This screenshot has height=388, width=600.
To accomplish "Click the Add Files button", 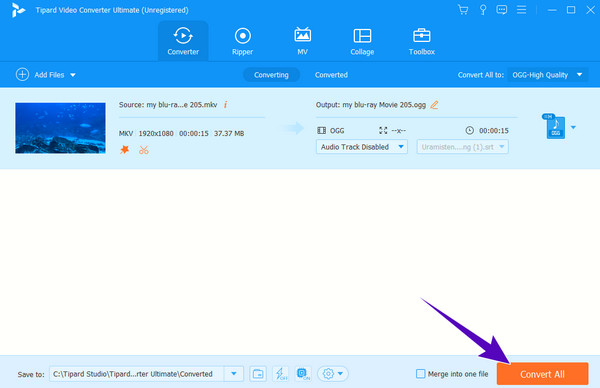I will coord(46,75).
